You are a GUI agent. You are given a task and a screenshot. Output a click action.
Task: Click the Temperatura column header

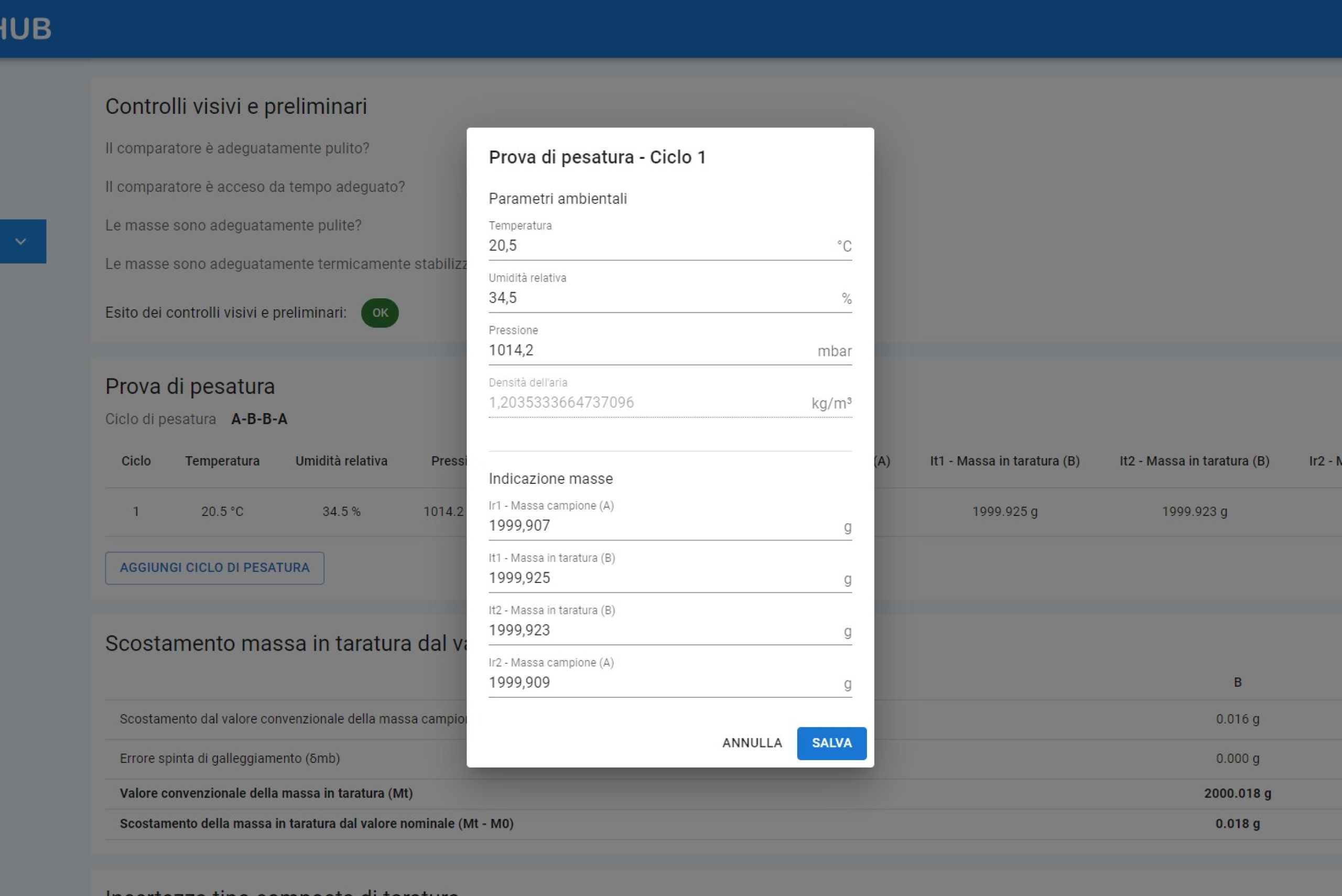[222, 461]
